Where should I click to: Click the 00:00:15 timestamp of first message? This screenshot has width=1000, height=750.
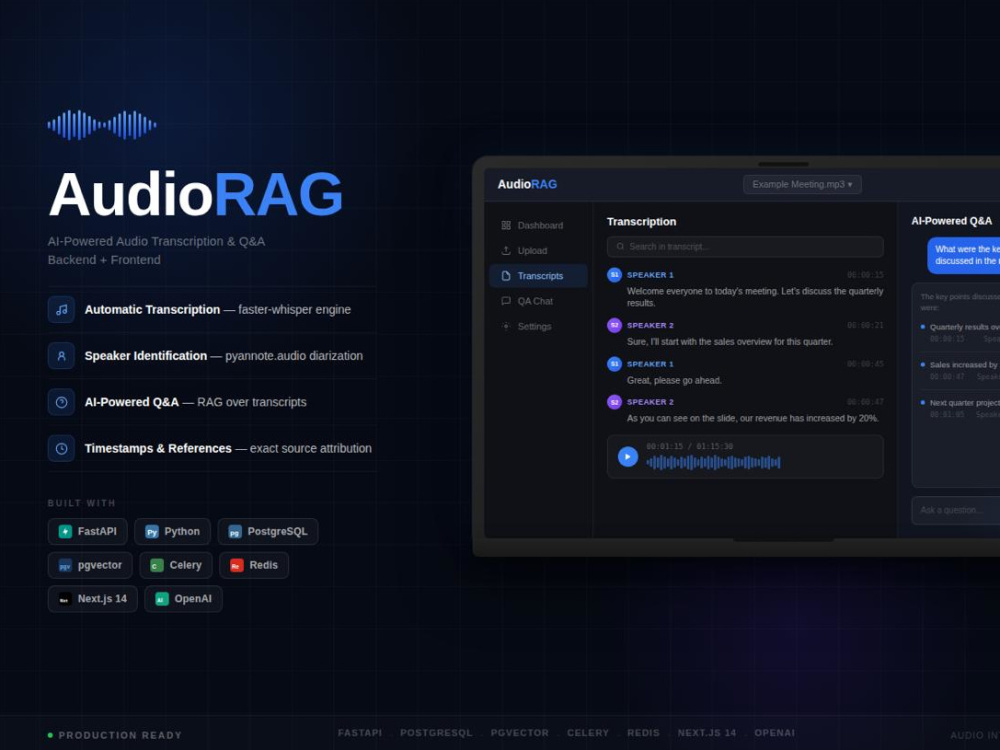865,275
